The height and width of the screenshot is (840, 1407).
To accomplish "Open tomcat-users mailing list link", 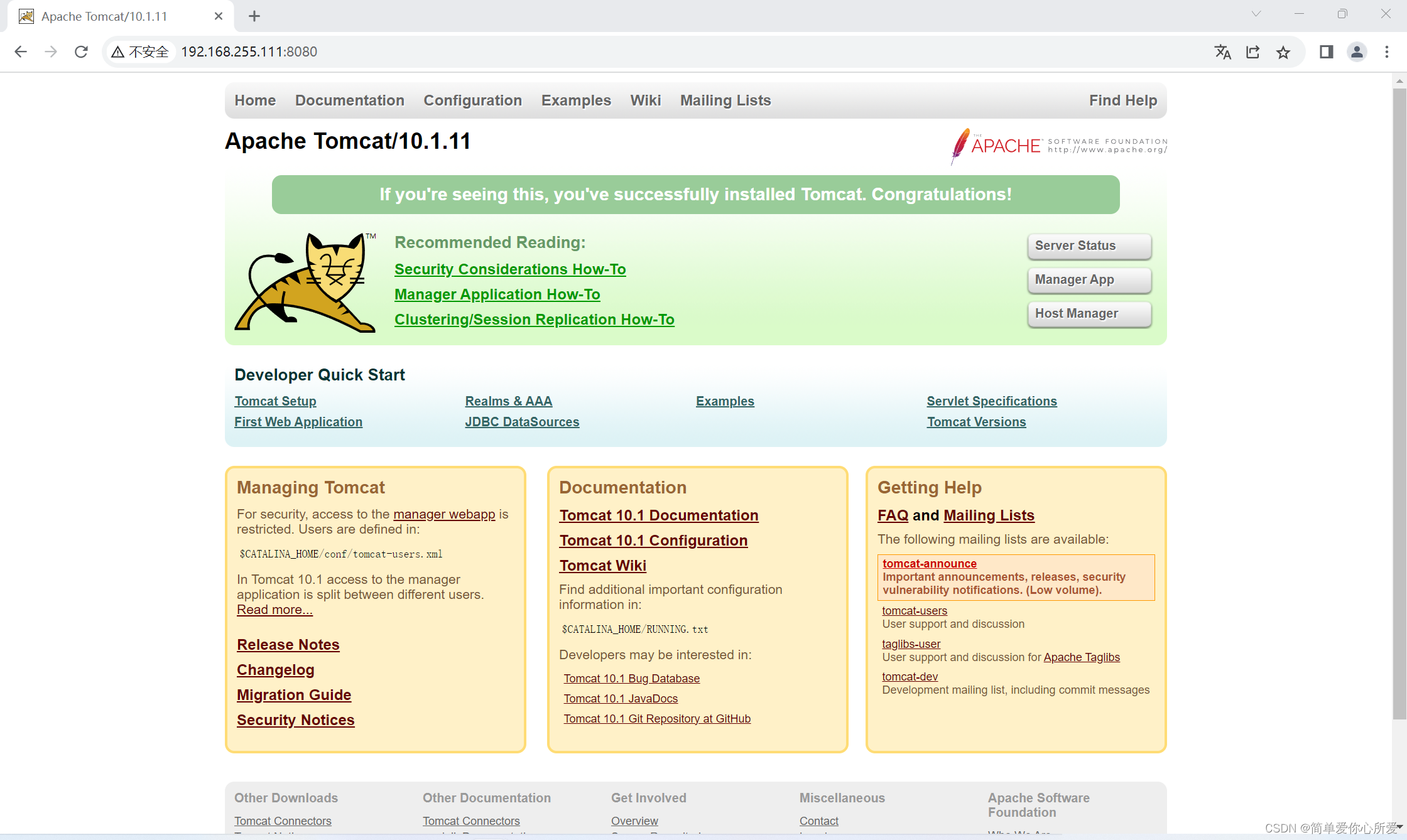I will pyautogui.click(x=915, y=611).
